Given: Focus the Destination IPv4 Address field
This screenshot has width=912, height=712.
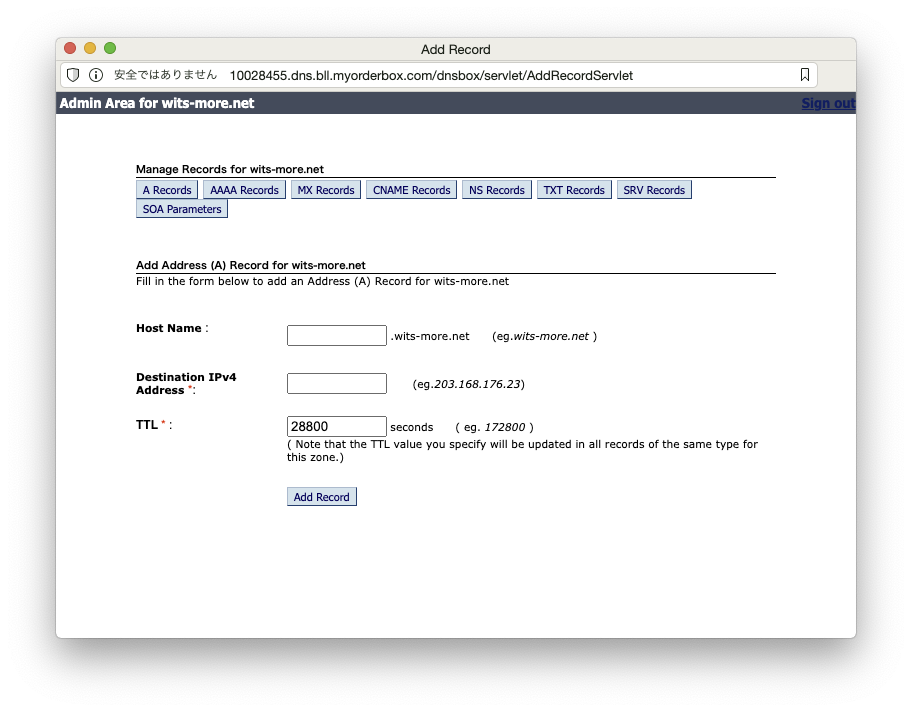Looking at the screenshot, I should tap(336, 384).
